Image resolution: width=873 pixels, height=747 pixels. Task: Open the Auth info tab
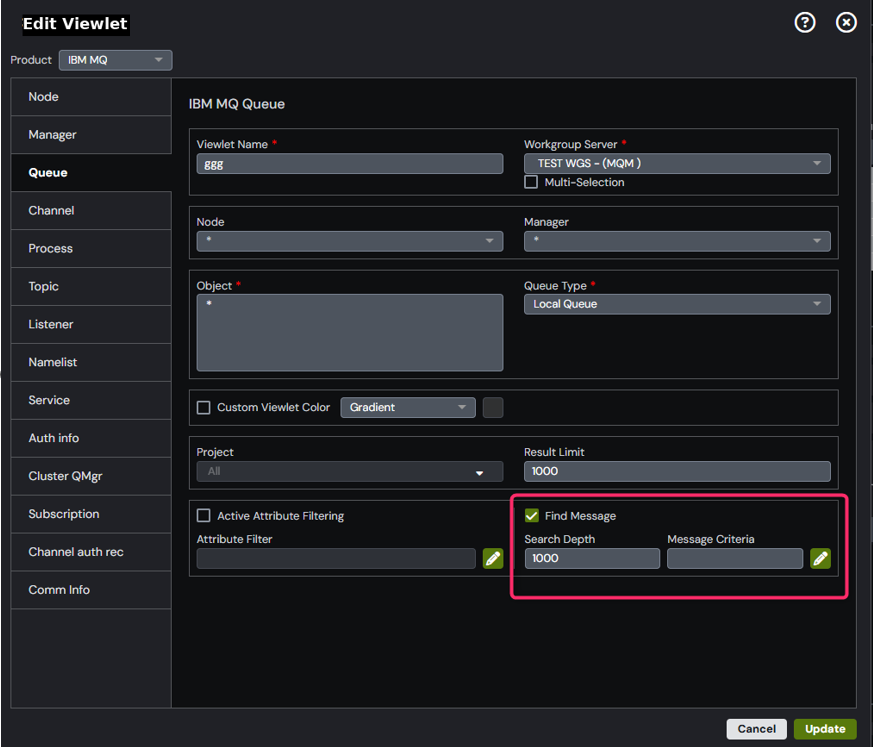[91, 438]
